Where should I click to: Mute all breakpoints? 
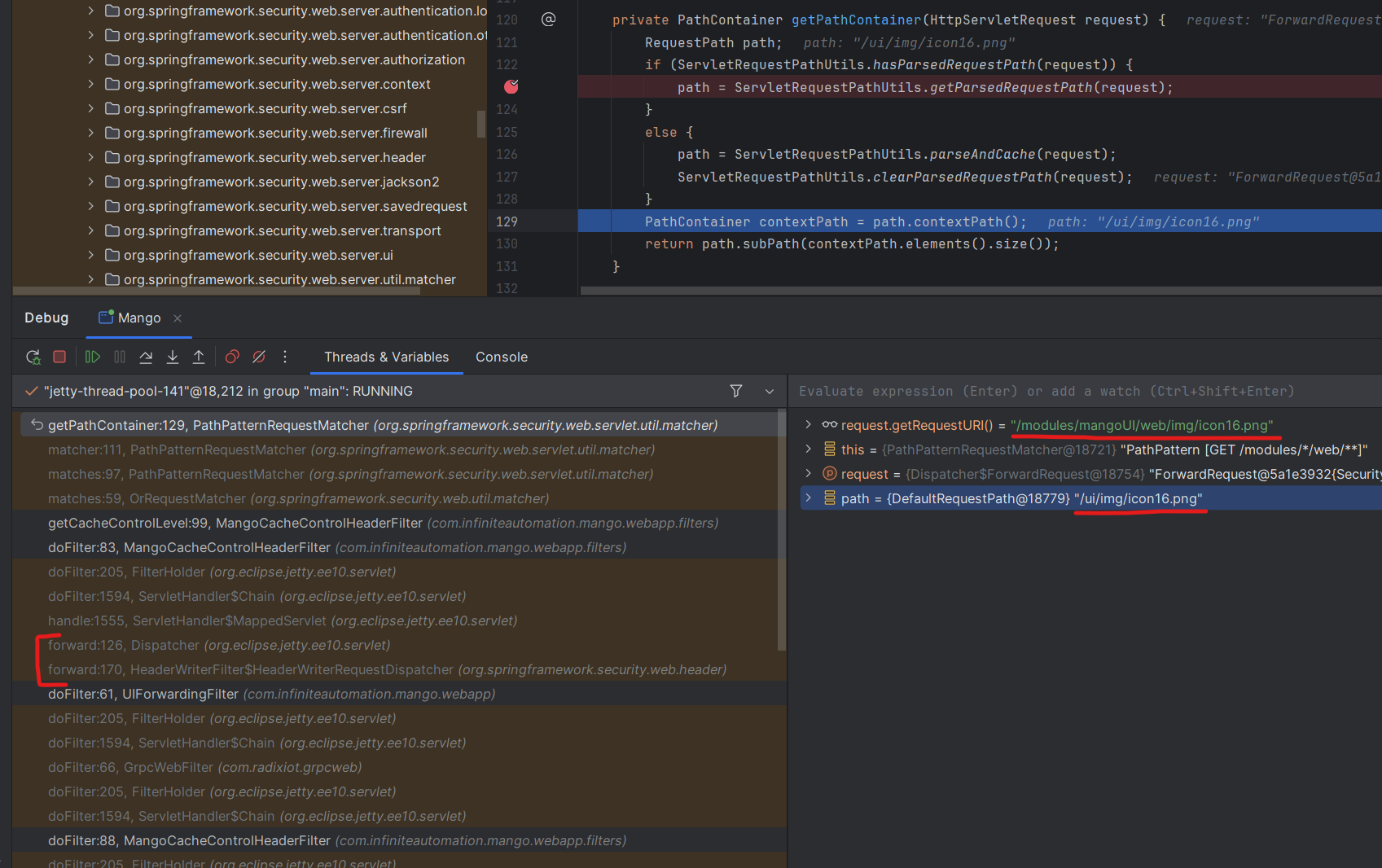pos(259,357)
